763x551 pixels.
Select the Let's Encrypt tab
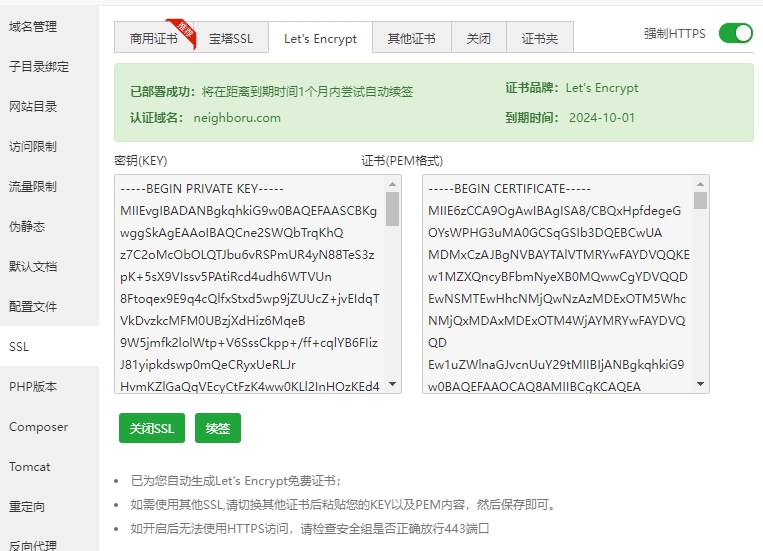pos(320,38)
